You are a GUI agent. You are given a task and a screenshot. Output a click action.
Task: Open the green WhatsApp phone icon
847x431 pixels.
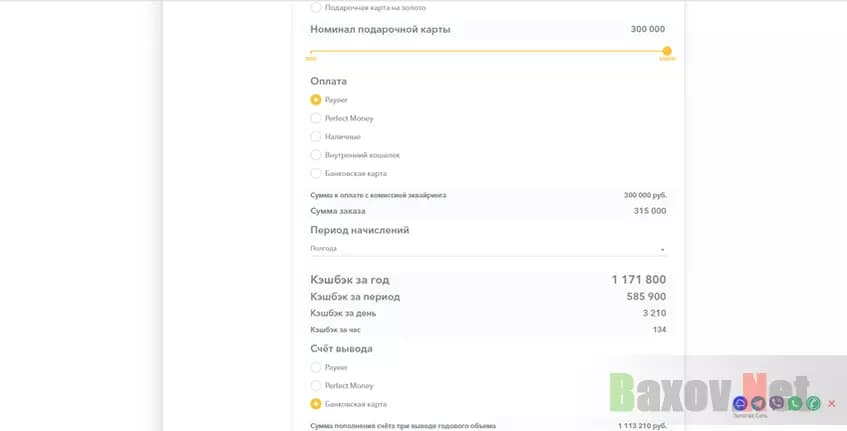click(795, 403)
